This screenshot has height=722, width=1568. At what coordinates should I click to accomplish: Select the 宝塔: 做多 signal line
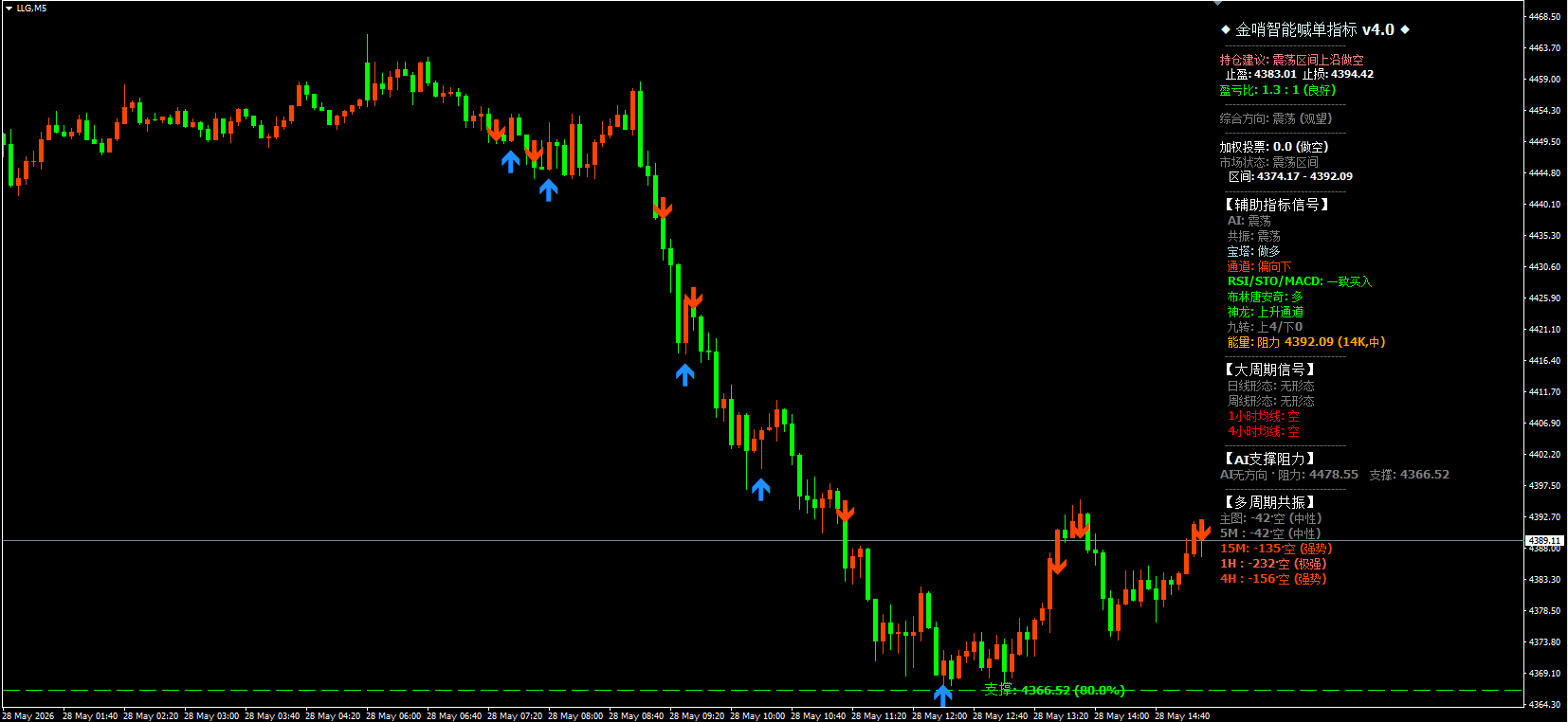[x=1253, y=251]
